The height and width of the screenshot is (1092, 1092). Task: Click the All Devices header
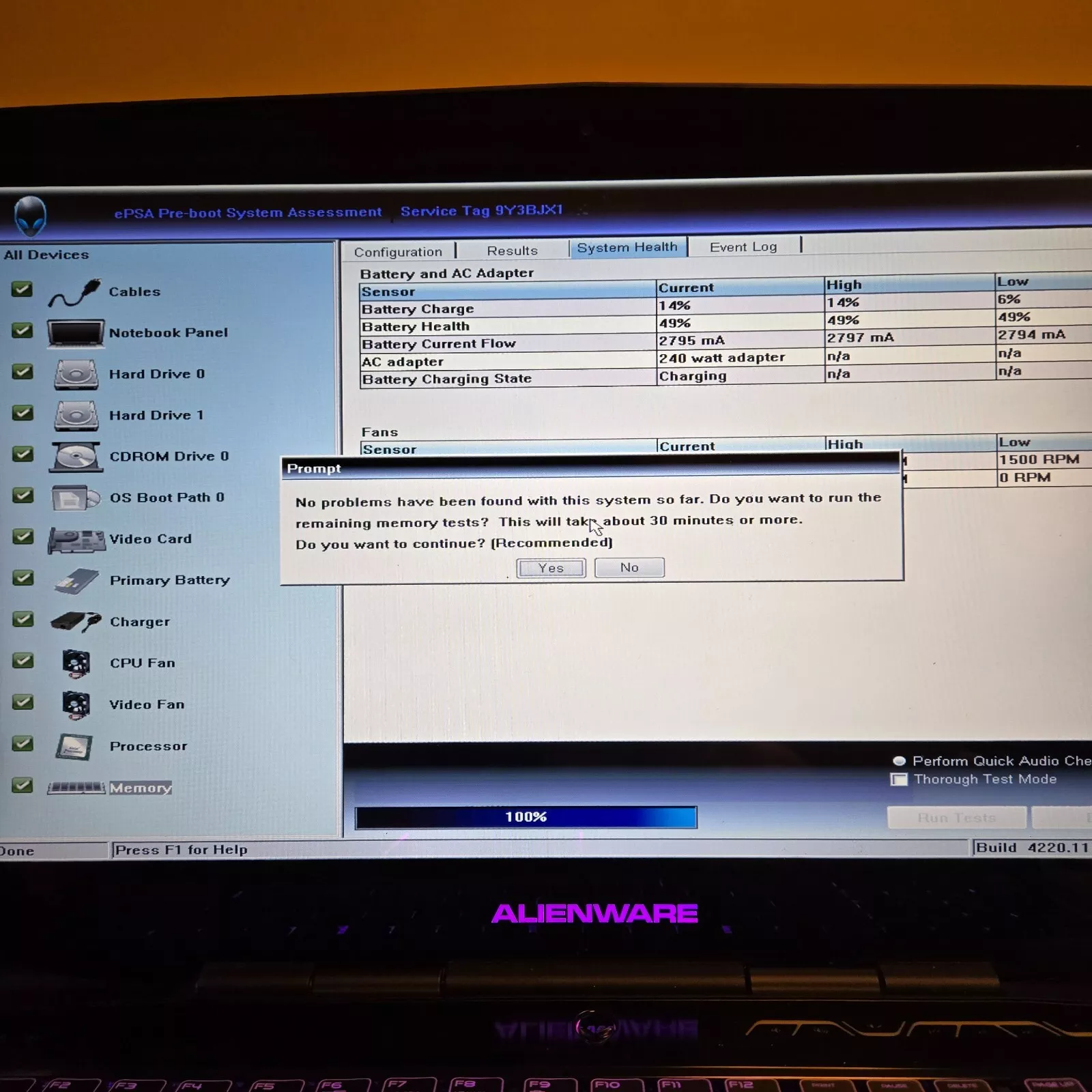[x=46, y=255]
